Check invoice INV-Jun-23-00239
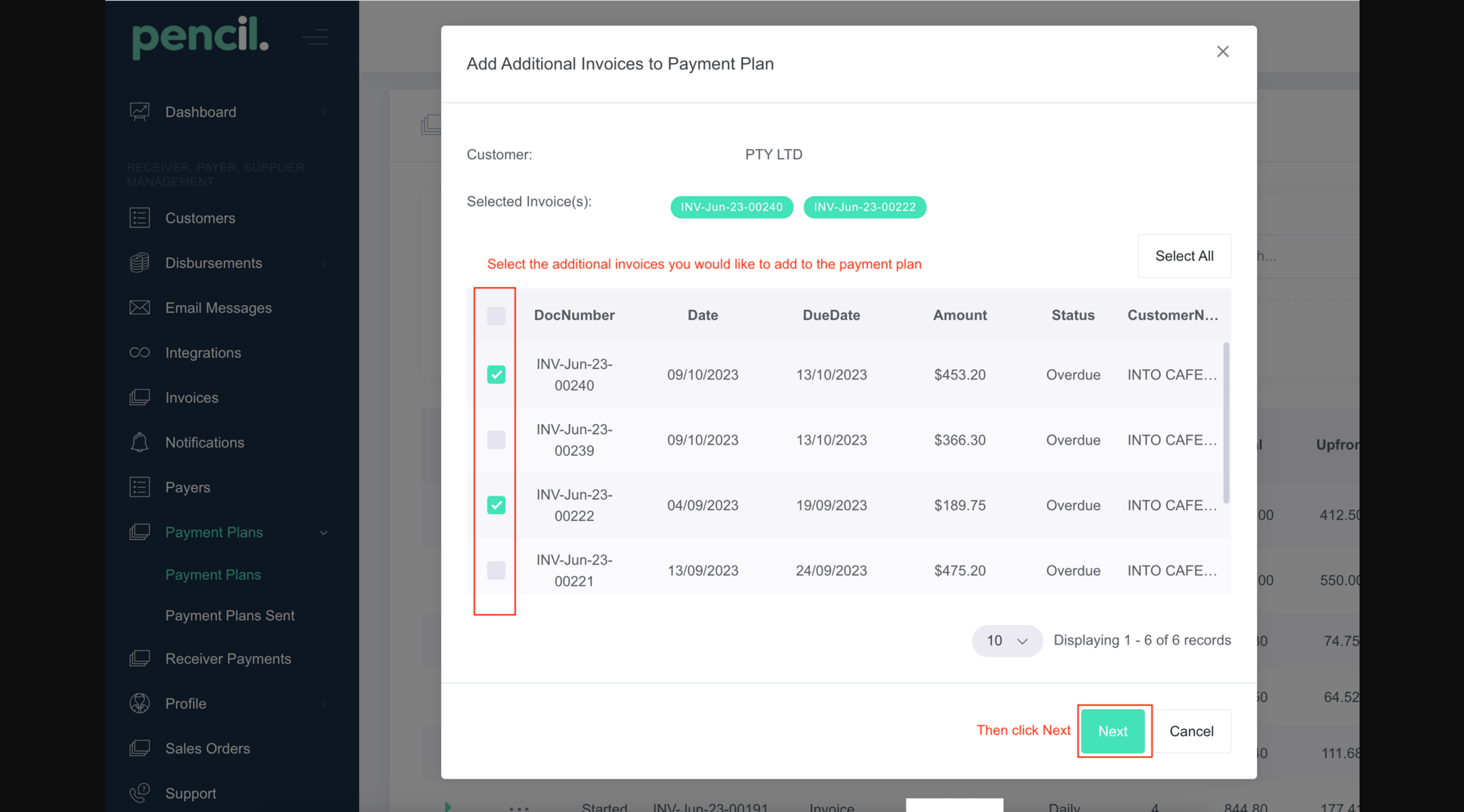The image size is (1464, 812). (x=495, y=440)
